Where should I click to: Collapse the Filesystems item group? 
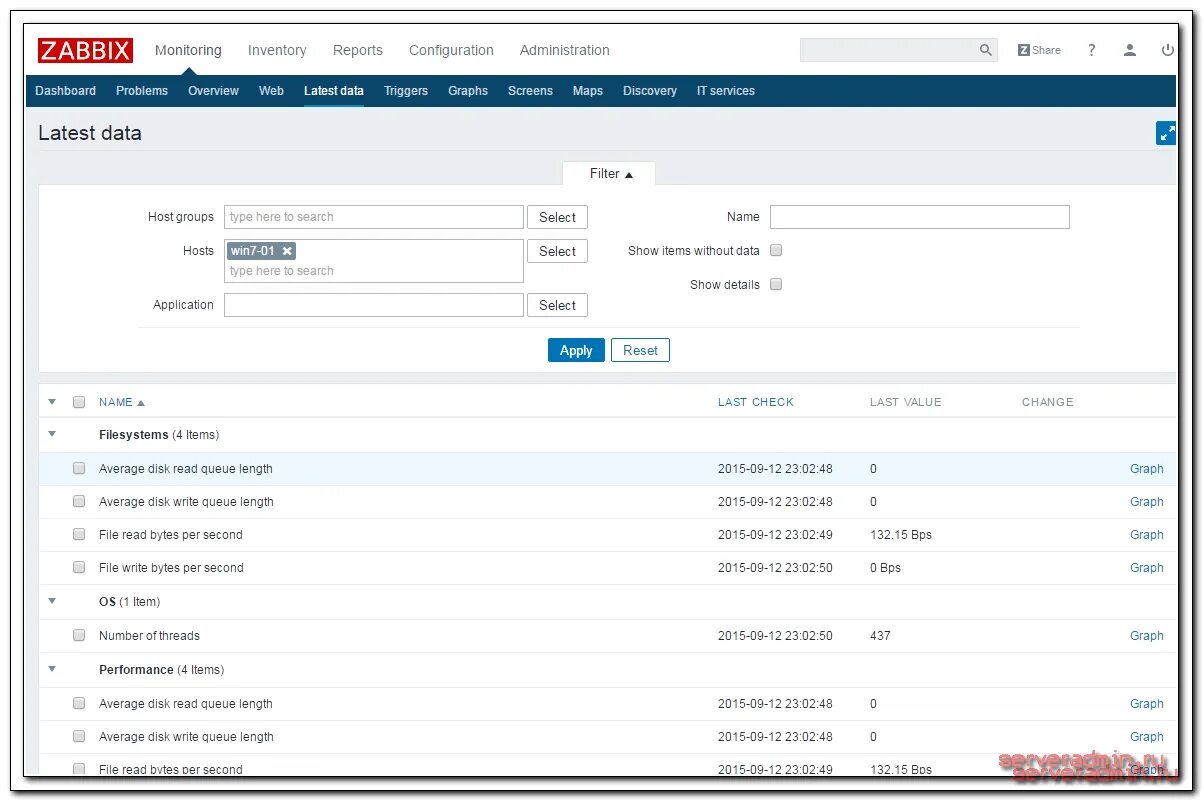[x=51, y=434]
